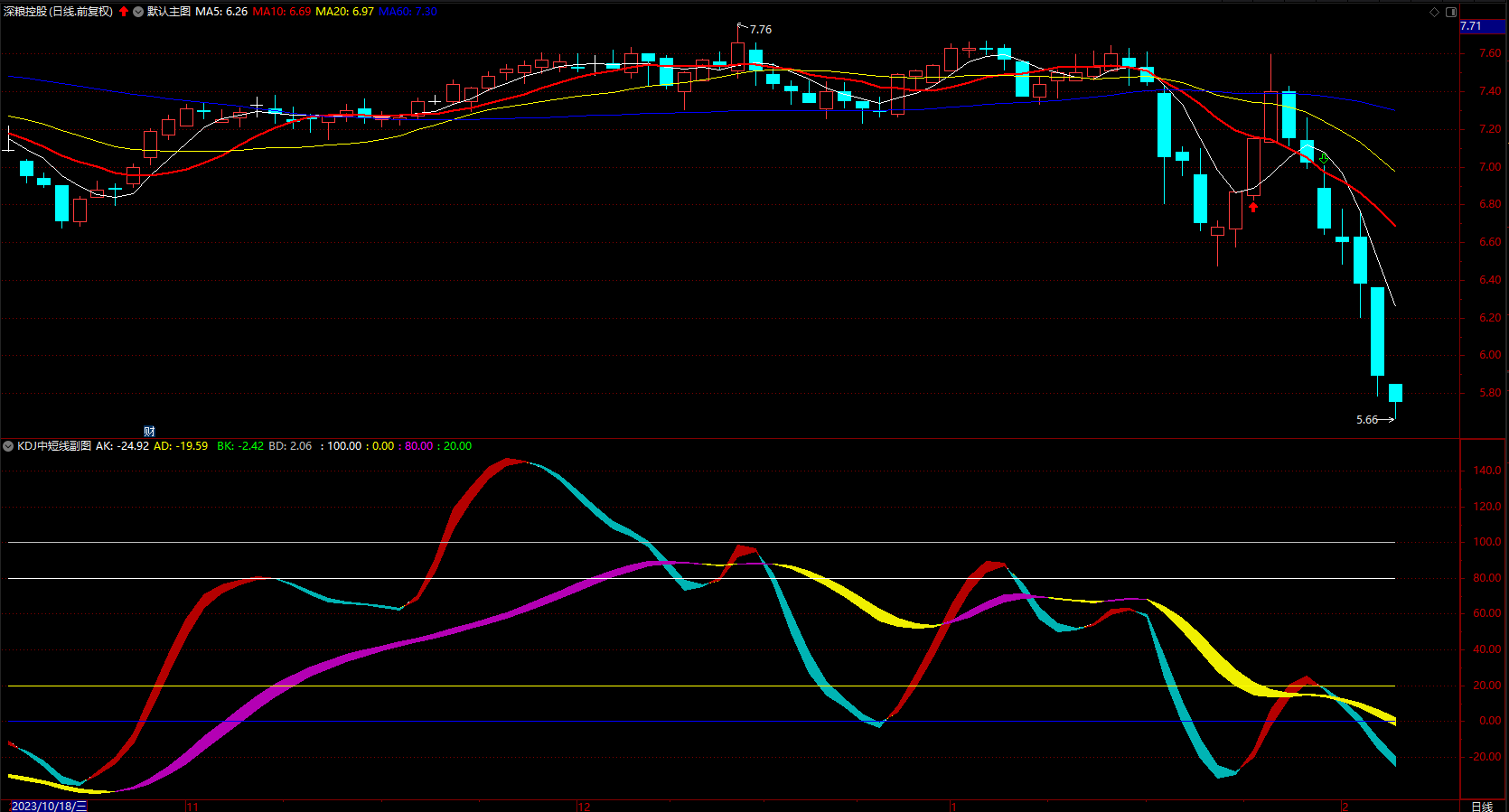This screenshot has width=1509, height=812.
Task: Select the MA5 moving average label
Action: pyautogui.click(x=221, y=12)
